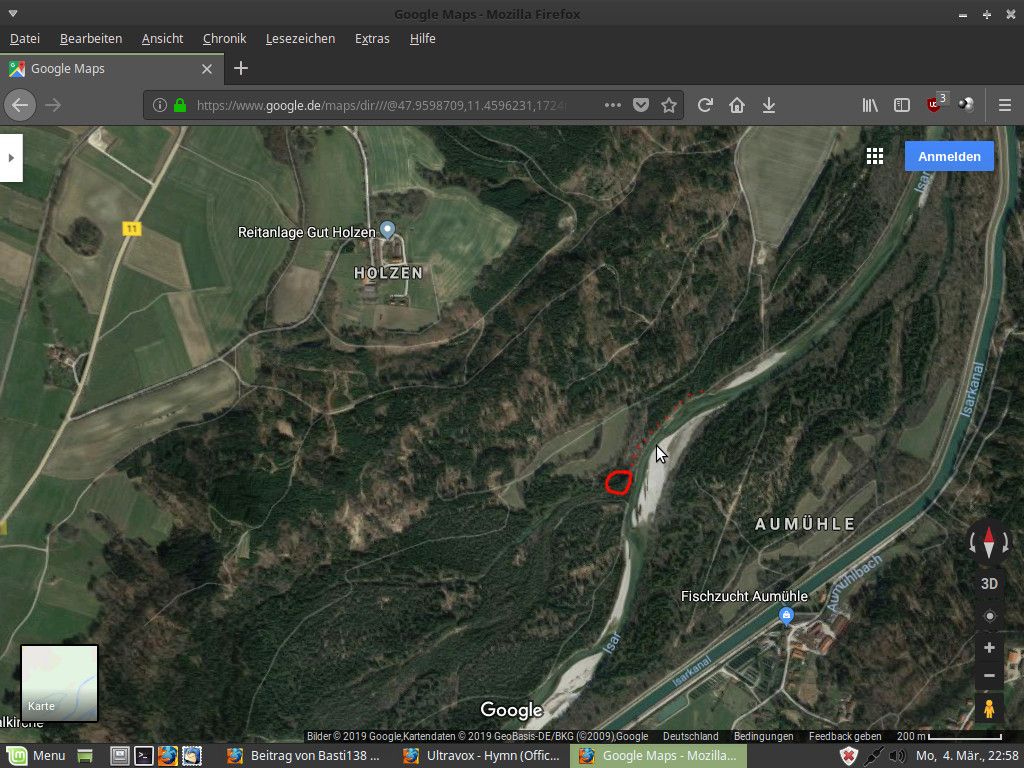Click the Feedback geben link
Screen dimensions: 1024x768
(845, 736)
